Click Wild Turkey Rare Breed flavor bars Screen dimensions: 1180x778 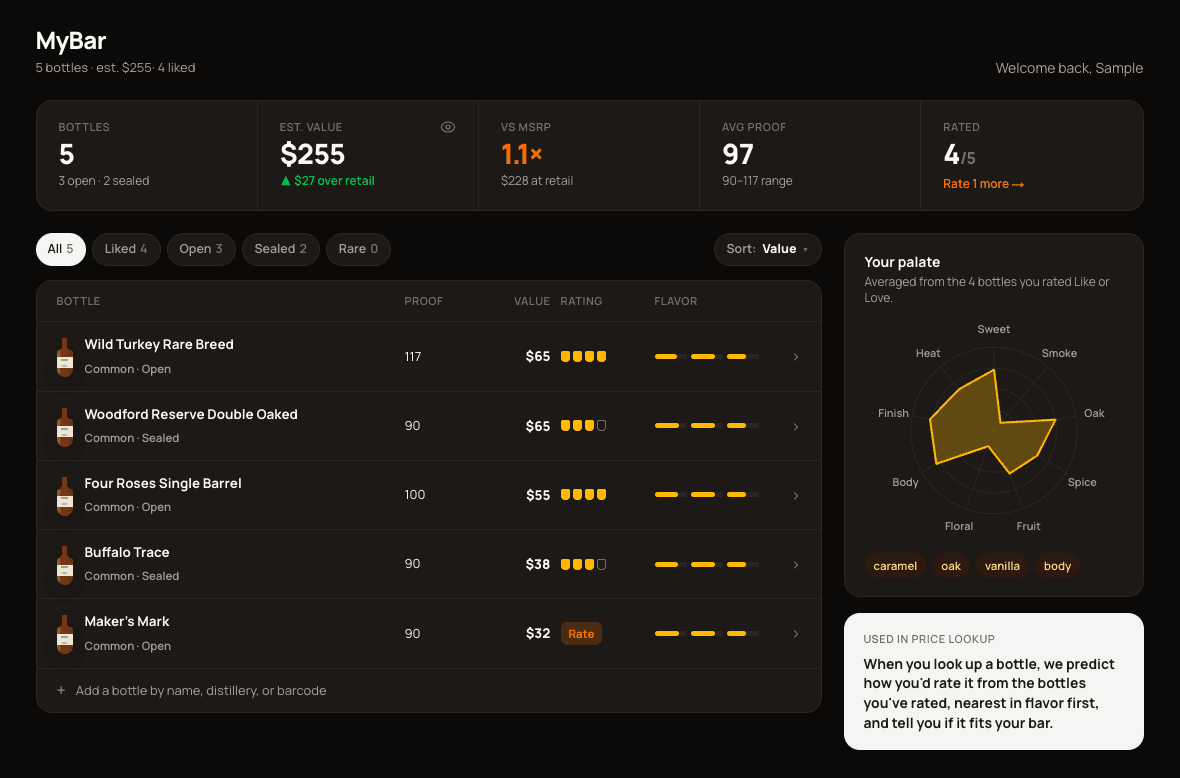tap(707, 357)
